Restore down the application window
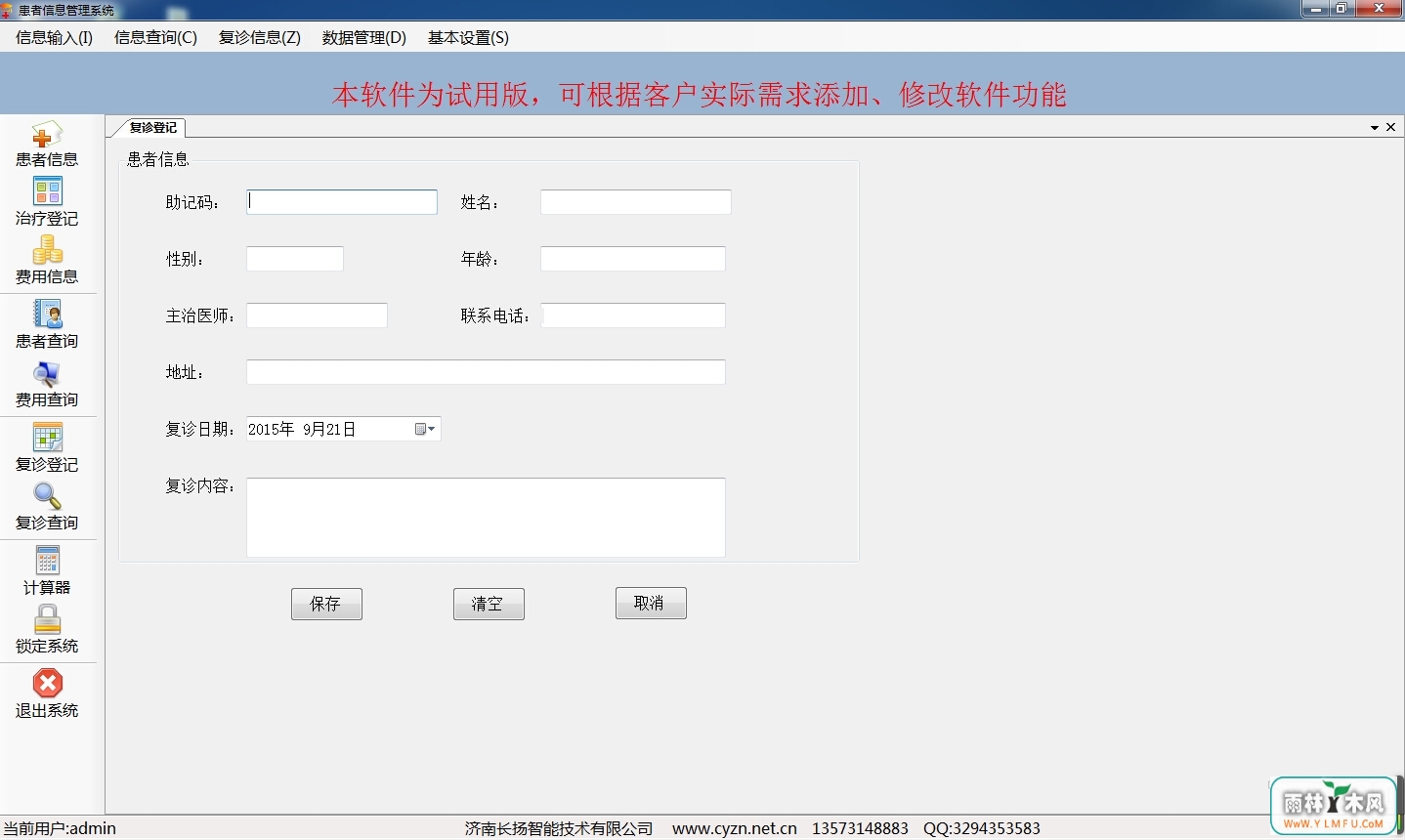The height and width of the screenshot is (840, 1405). [x=1341, y=9]
